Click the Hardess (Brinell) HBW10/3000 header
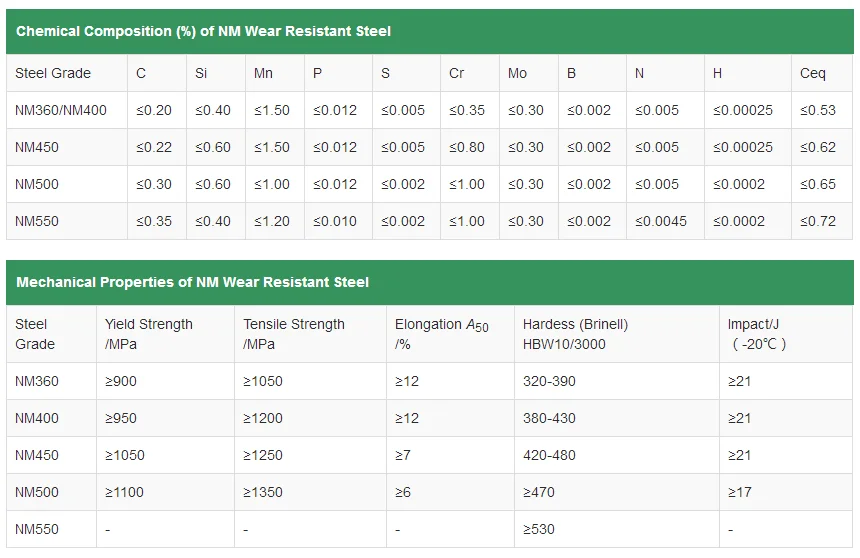This screenshot has width=860, height=558. click(575, 334)
